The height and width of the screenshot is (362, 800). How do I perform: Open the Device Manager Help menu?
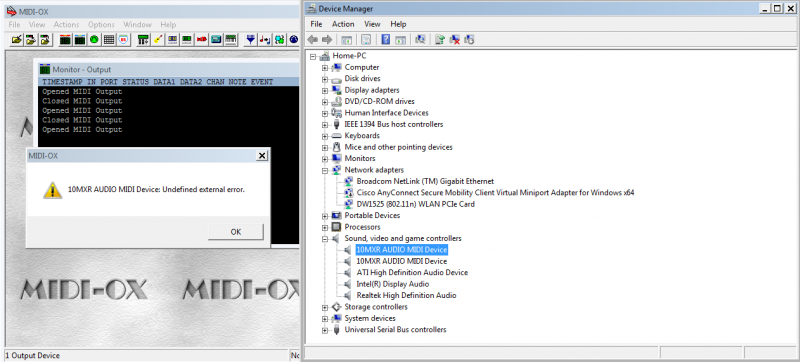(x=398, y=24)
